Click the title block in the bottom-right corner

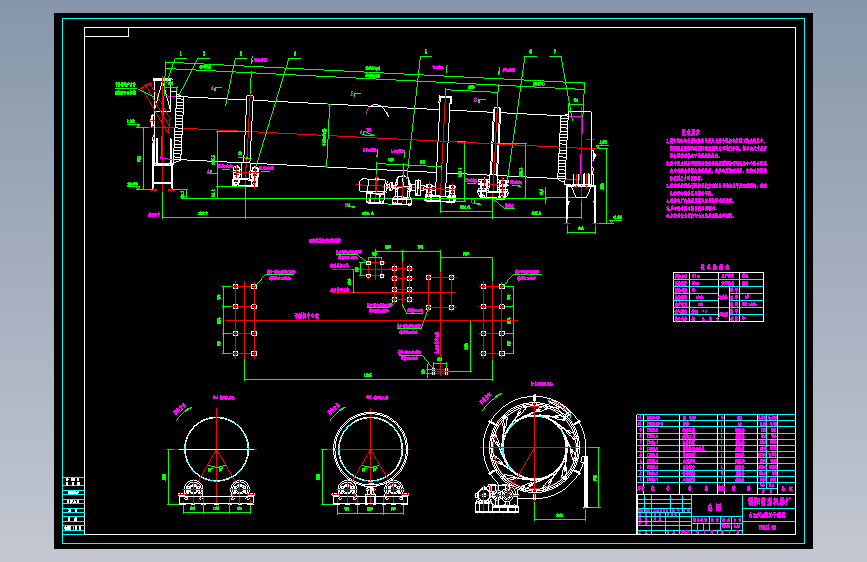click(x=715, y=514)
